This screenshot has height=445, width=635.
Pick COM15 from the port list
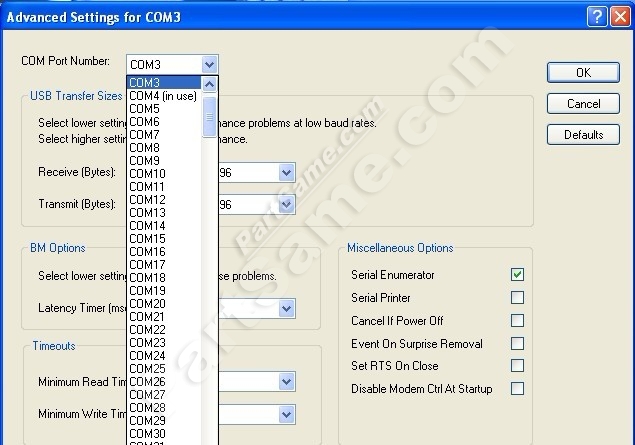(x=164, y=238)
